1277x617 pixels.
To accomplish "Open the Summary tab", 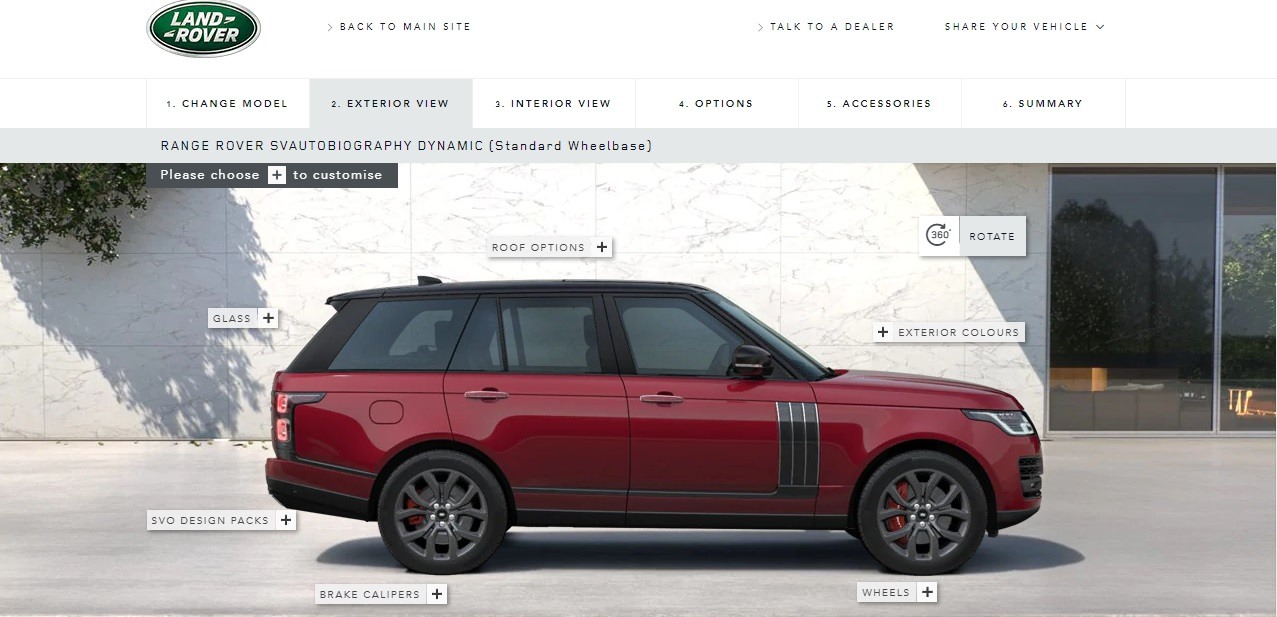I will [x=1043, y=103].
